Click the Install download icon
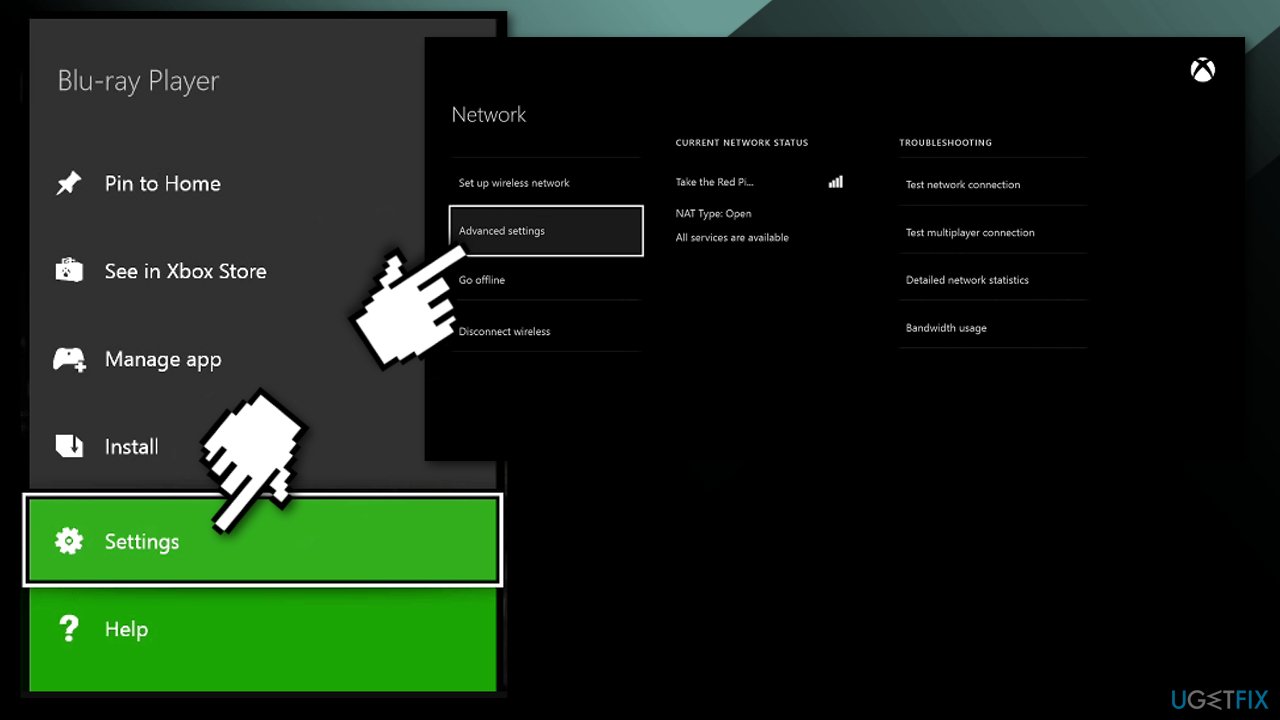Image resolution: width=1280 pixels, height=720 pixels. pyautogui.click(x=68, y=446)
